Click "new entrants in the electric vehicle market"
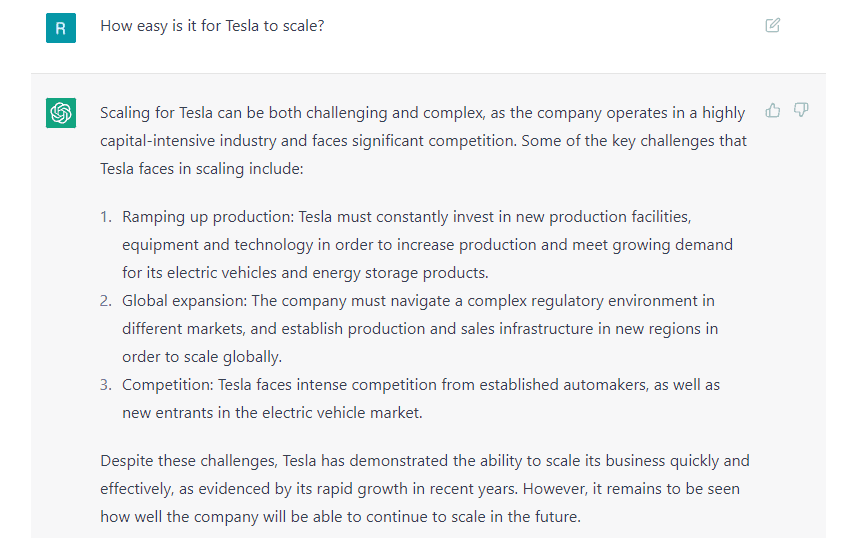This screenshot has width=861, height=538. pyautogui.click(x=272, y=413)
